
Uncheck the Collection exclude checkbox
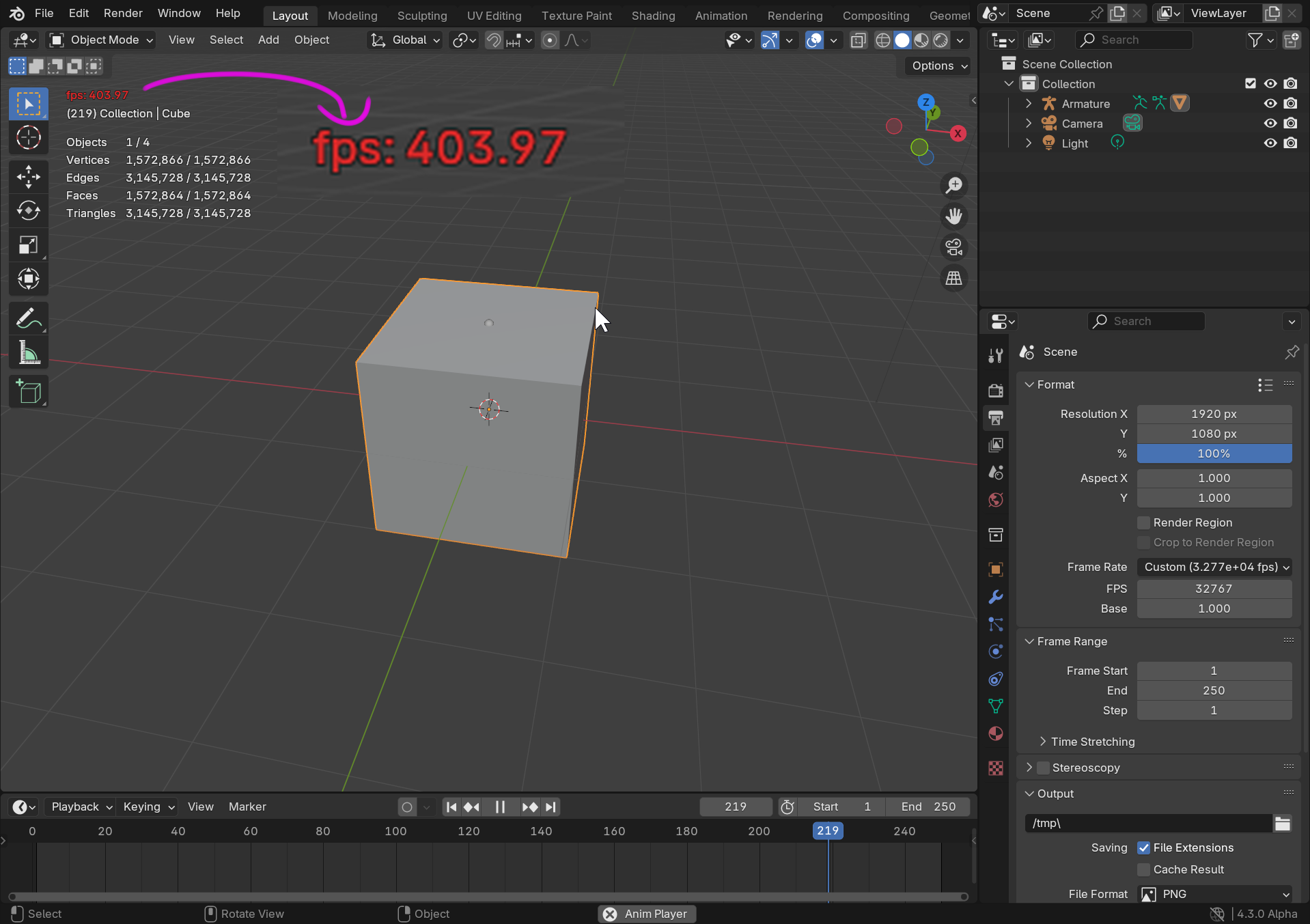tap(1251, 83)
